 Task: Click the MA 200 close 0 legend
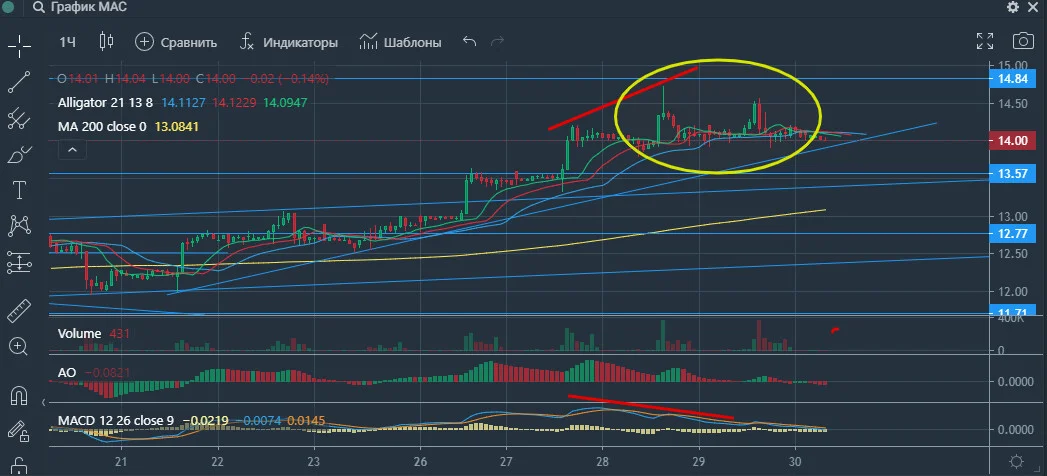[x=101, y=126]
